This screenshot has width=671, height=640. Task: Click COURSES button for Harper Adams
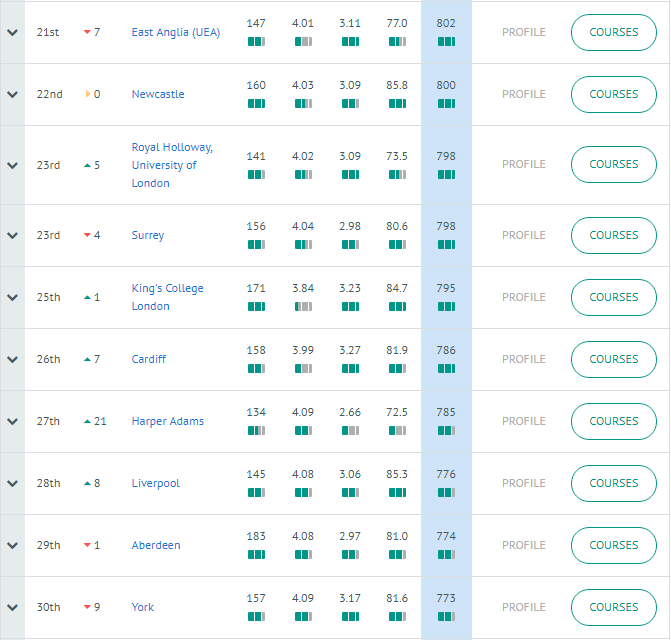click(x=614, y=421)
